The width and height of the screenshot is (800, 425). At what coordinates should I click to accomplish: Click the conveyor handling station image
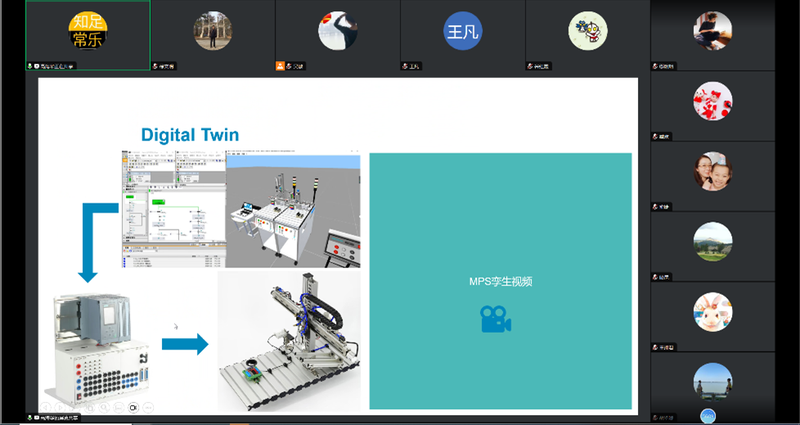[289, 341]
